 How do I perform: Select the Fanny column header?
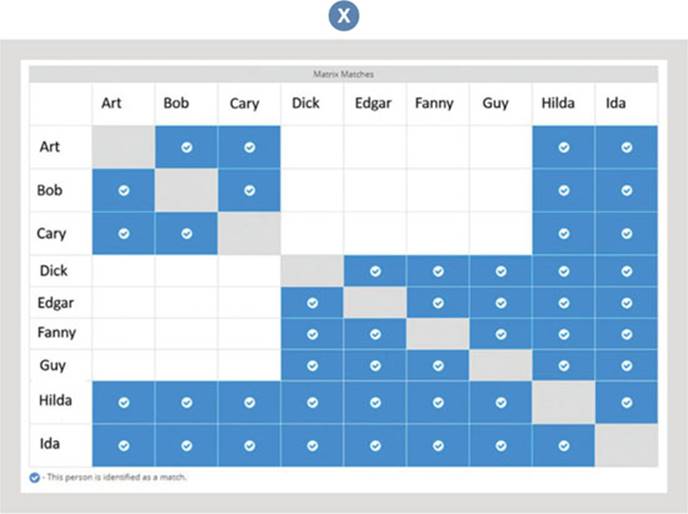click(x=433, y=103)
